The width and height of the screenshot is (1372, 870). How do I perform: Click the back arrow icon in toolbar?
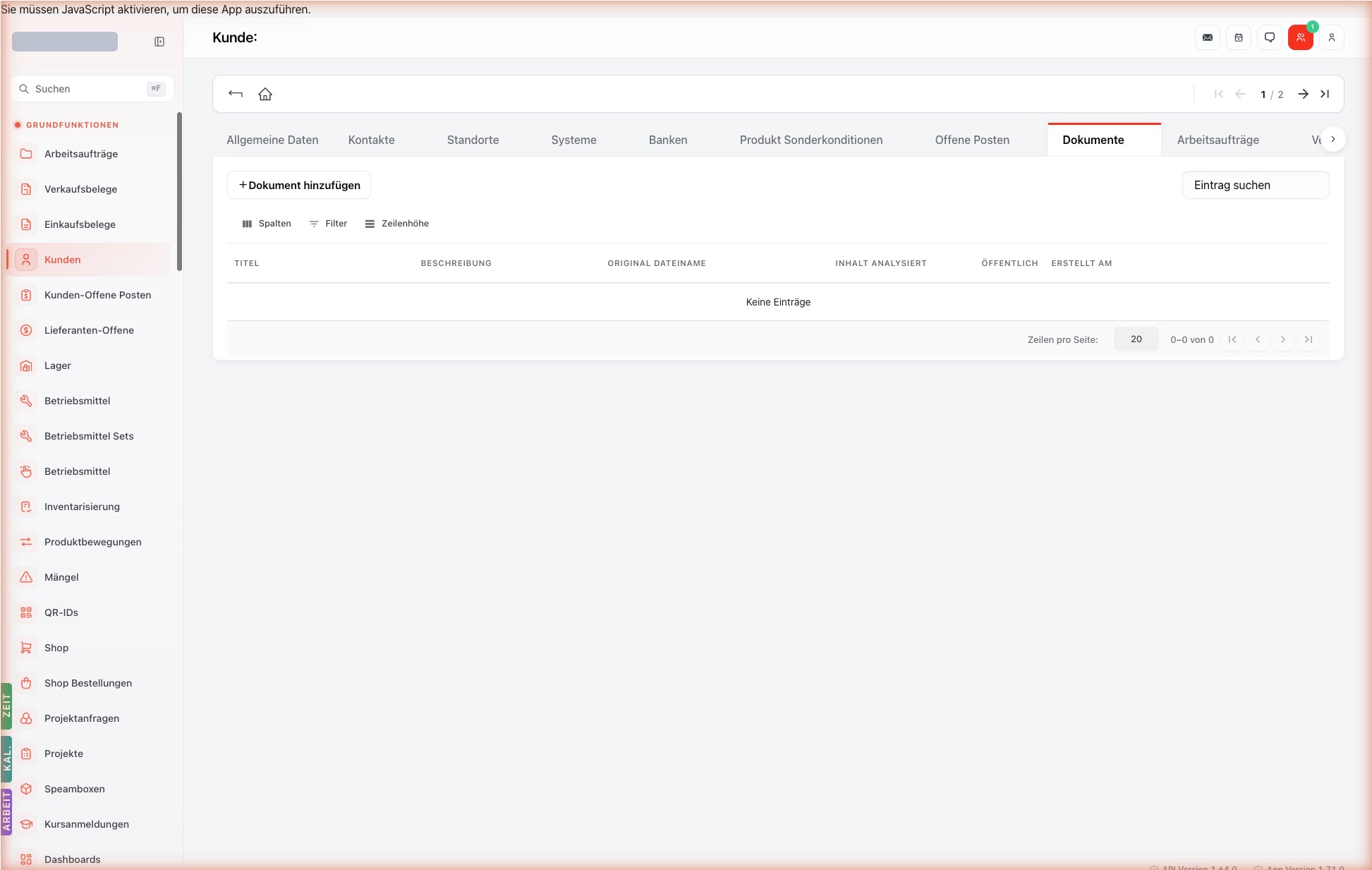tap(236, 94)
